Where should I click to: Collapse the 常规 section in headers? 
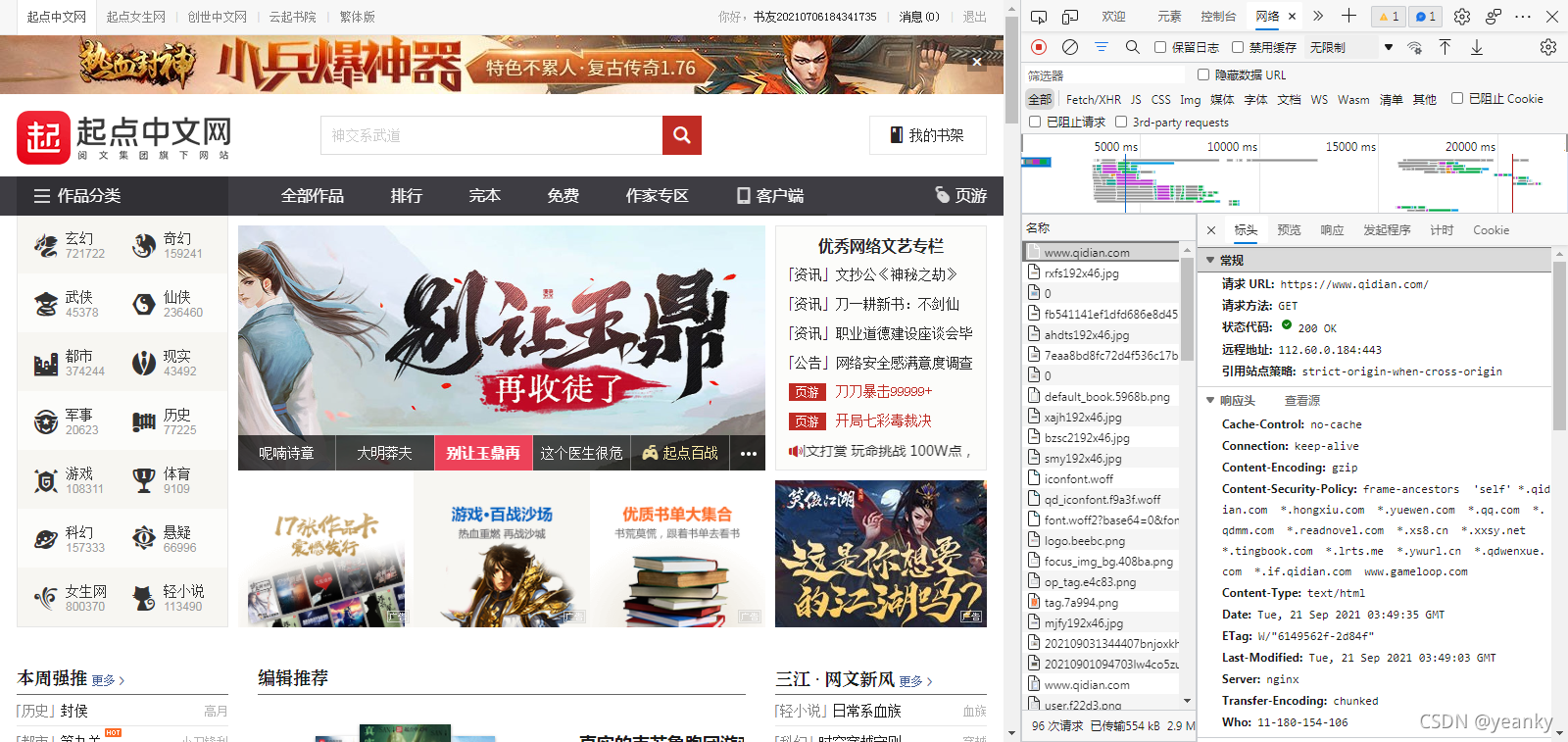click(1211, 261)
